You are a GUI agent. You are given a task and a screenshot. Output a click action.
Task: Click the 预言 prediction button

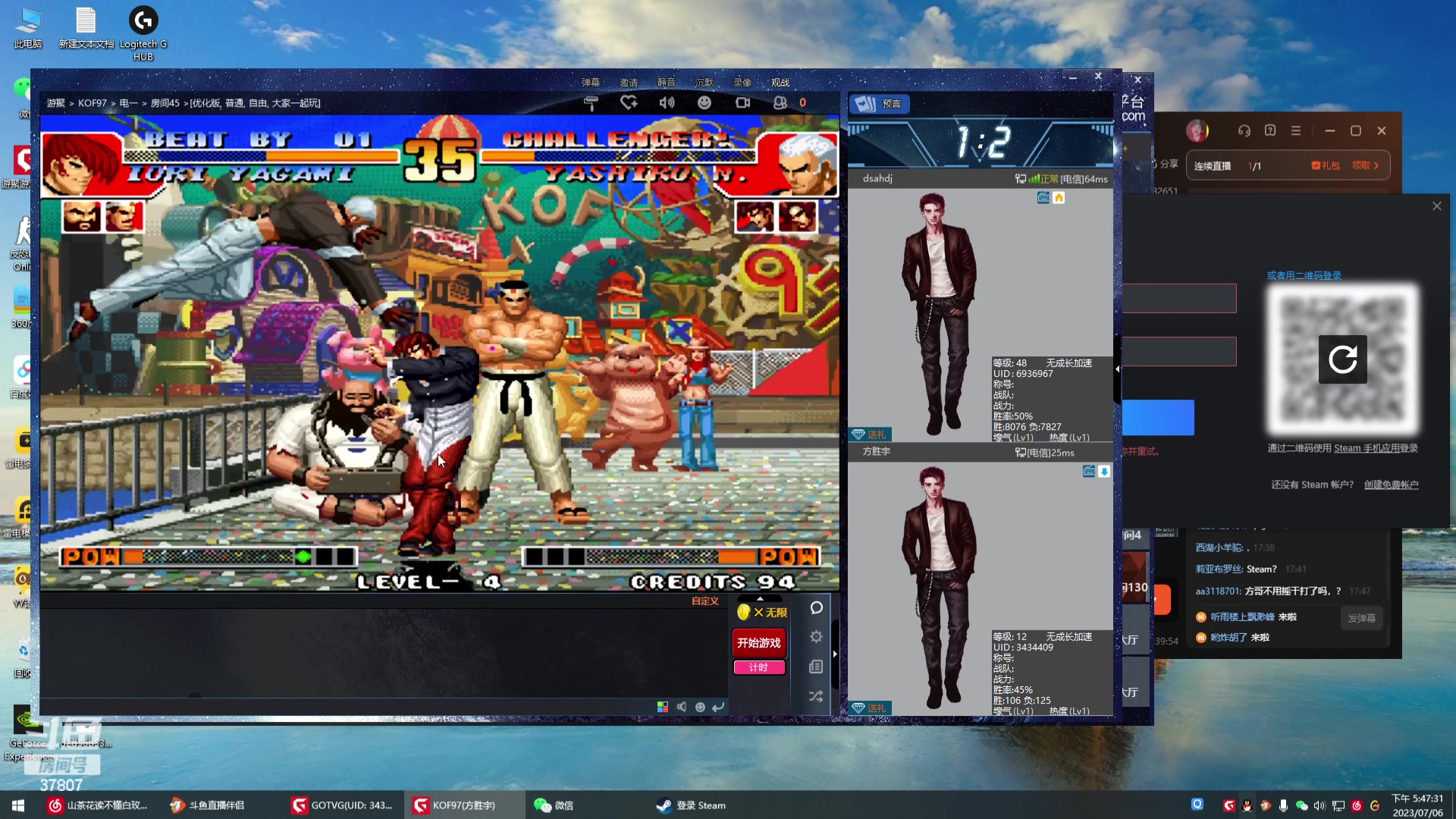pos(880,104)
